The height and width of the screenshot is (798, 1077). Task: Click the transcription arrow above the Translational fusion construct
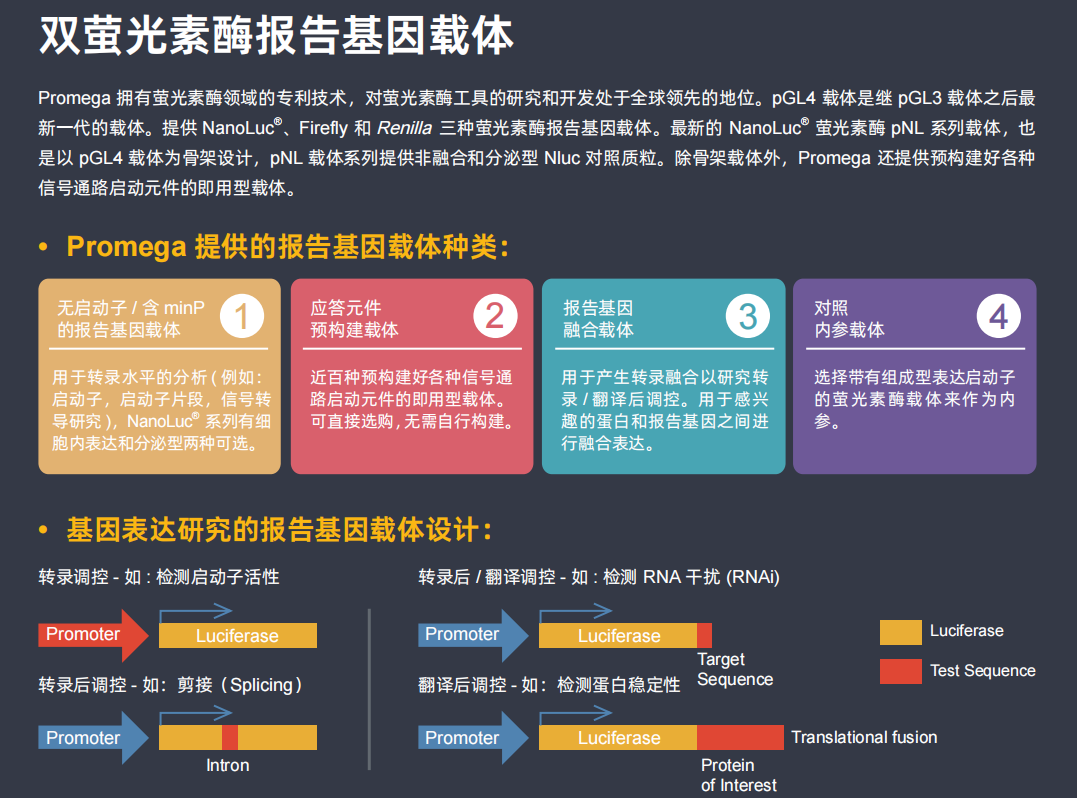click(x=576, y=714)
